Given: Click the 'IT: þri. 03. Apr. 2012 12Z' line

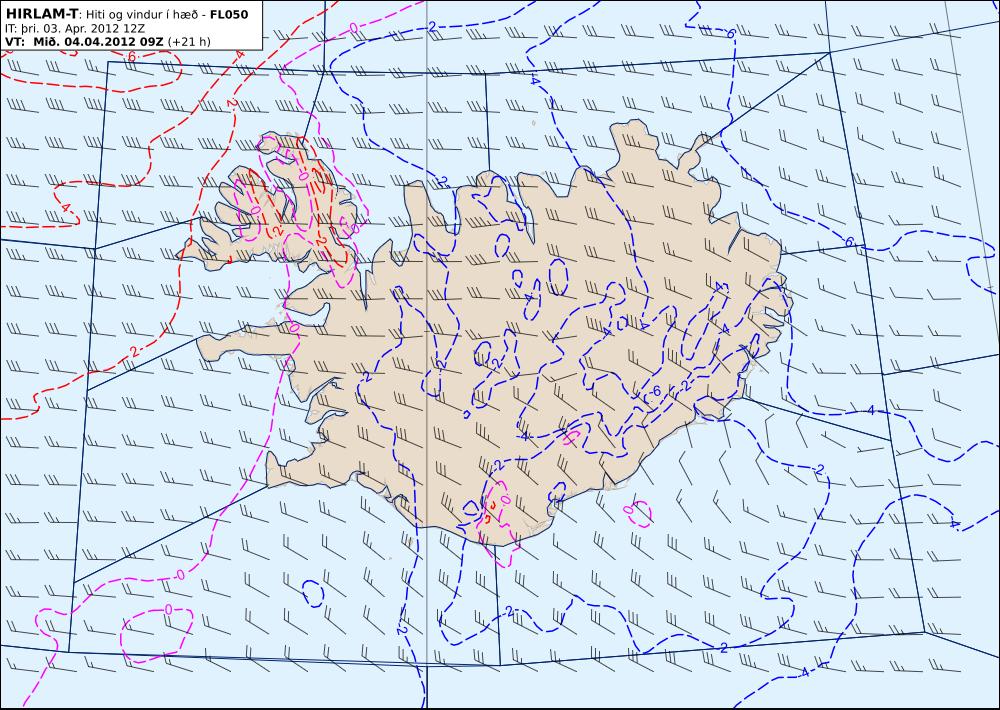Looking at the screenshot, I should coord(75,28).
